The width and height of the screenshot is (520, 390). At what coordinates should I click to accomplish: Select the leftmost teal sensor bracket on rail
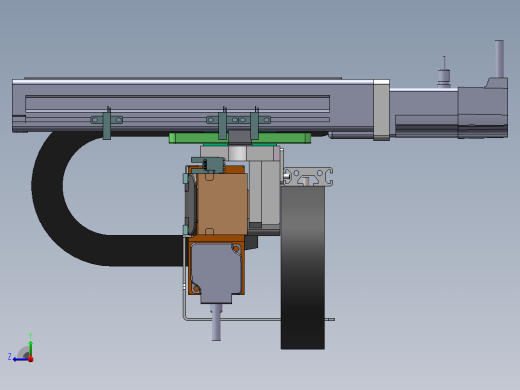coord(107,122)
